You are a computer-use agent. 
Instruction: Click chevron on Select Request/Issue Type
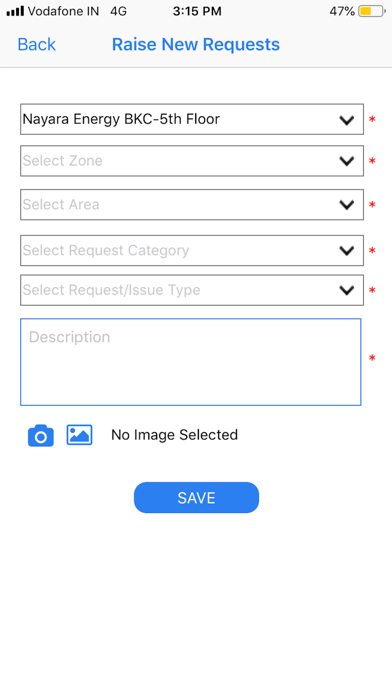(x=346, y=290)
